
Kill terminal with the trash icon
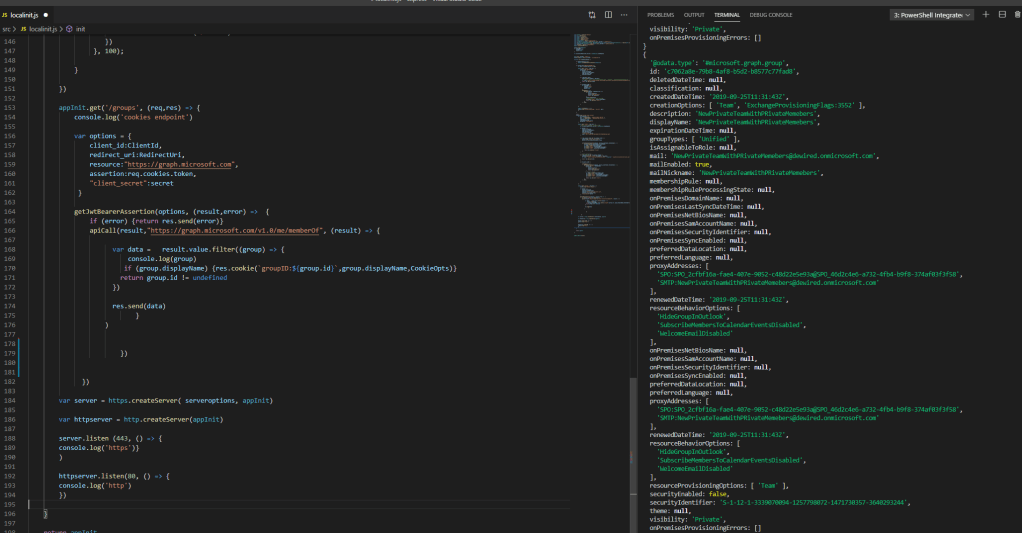(1016, 15)
